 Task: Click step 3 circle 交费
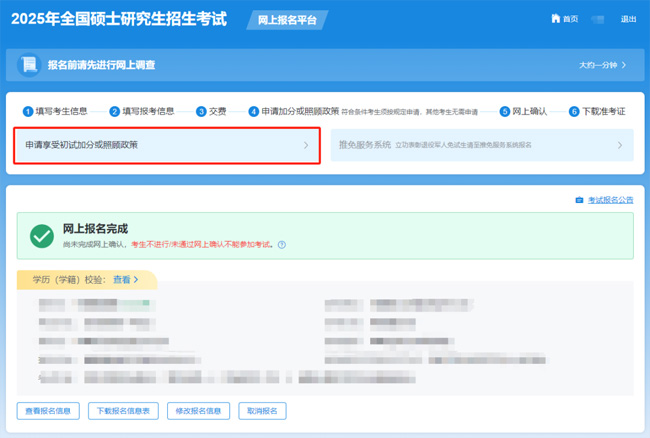click(x=201, y=112)
